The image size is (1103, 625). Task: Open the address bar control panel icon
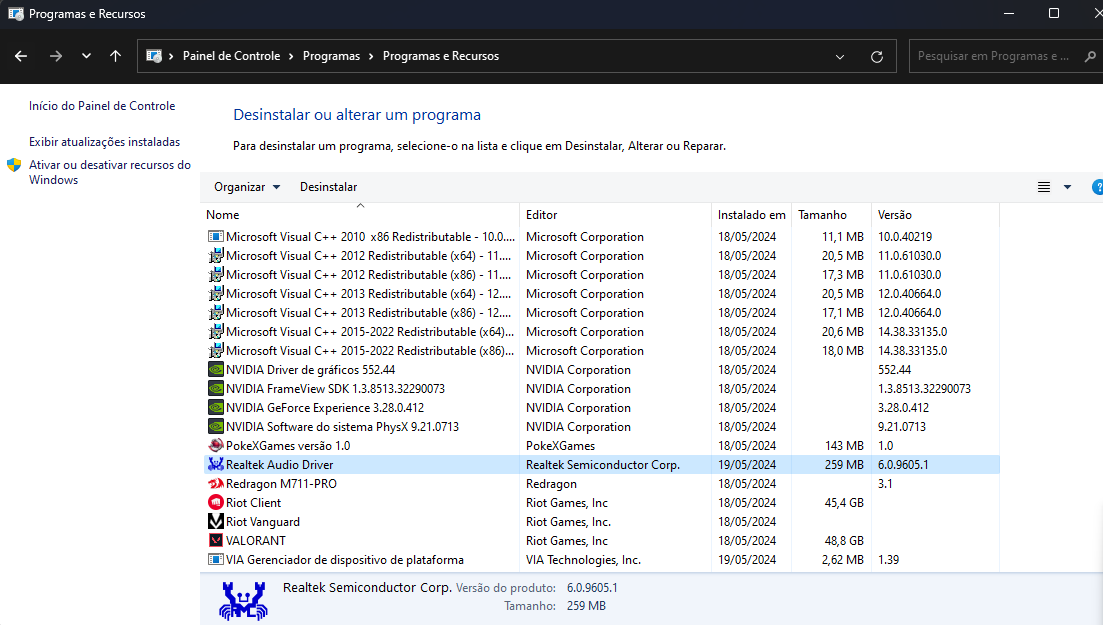(154, 56)
